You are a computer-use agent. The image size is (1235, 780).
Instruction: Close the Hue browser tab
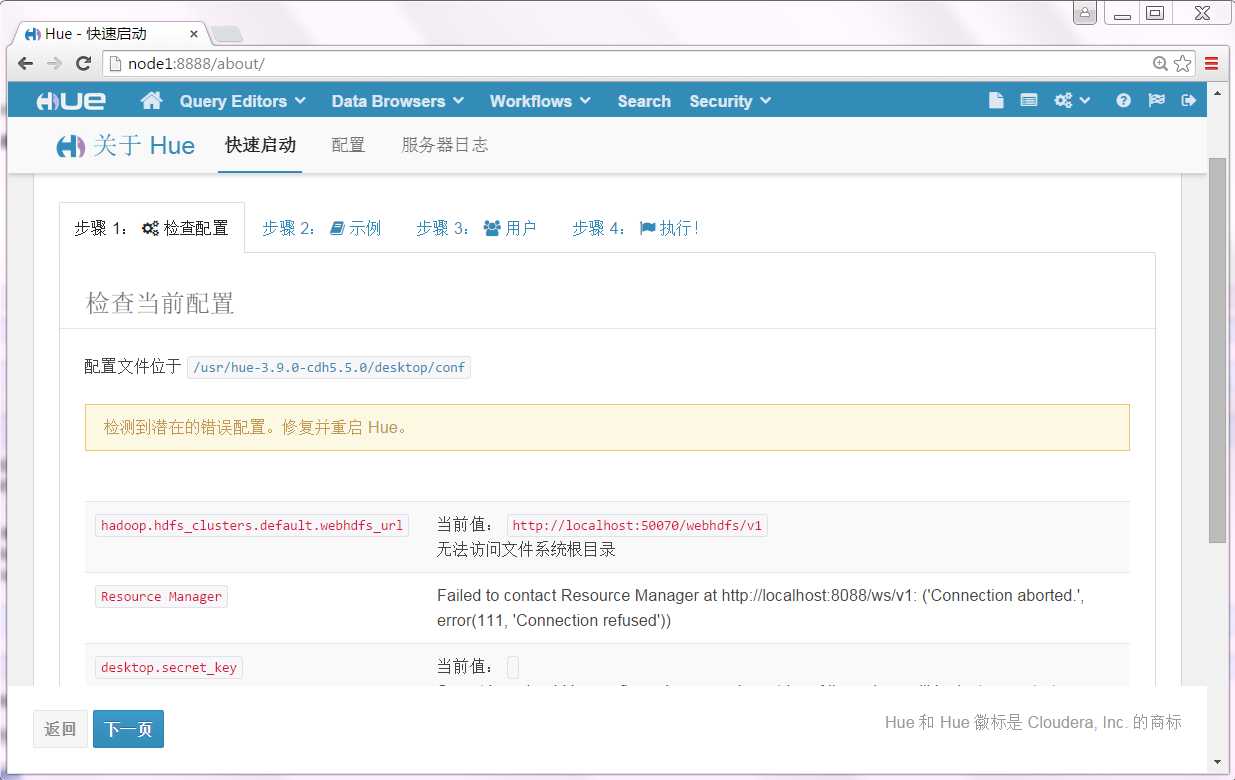point(193,33)
